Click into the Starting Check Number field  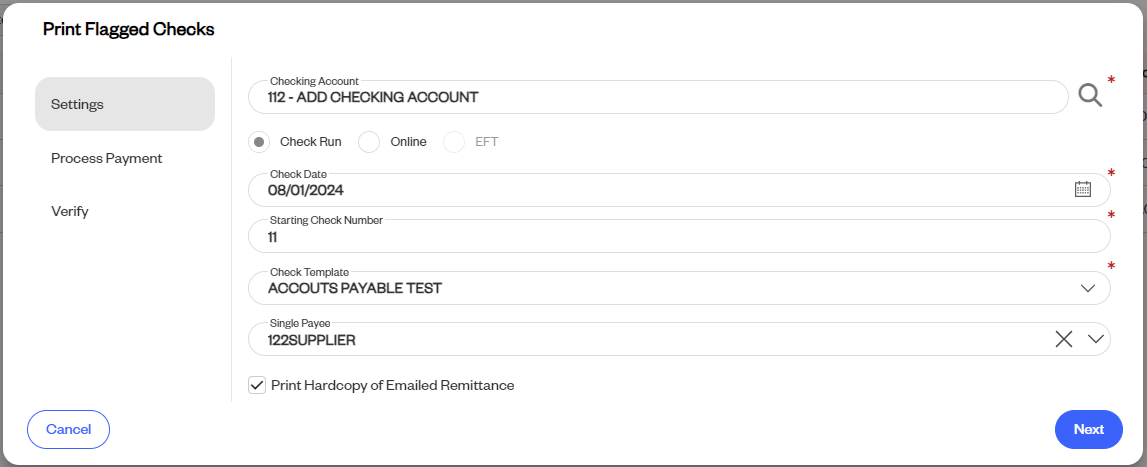679,236
